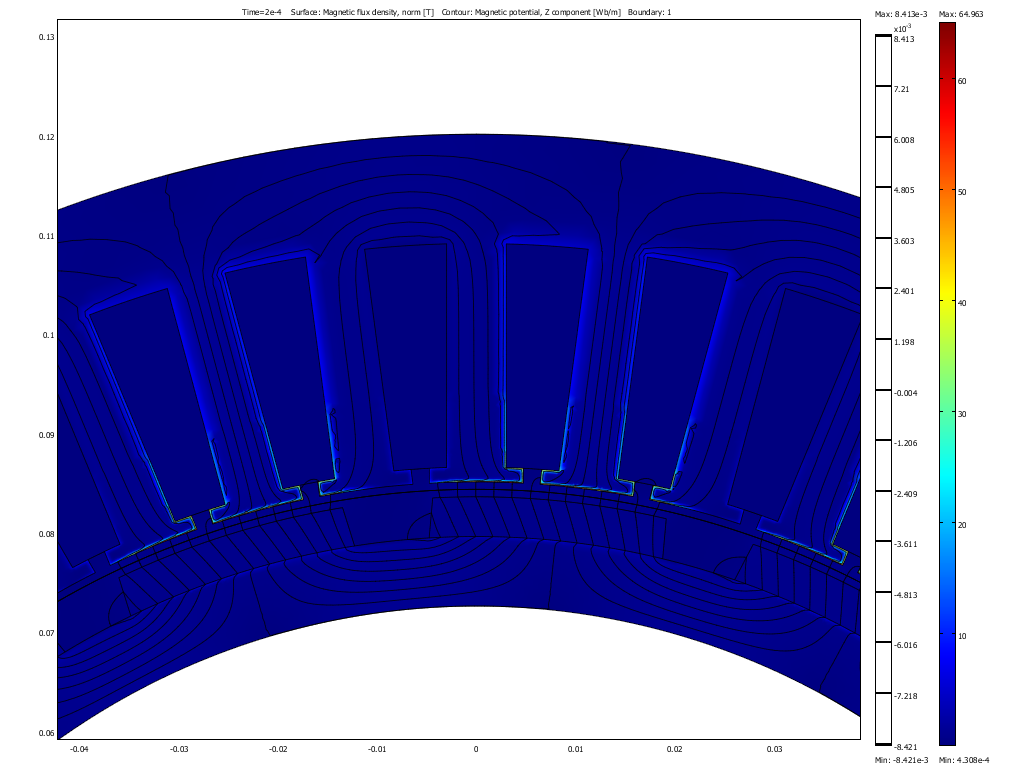
Task: Select the -0.04 tick on the horizontal axis
Action: [x=79, y=748]
